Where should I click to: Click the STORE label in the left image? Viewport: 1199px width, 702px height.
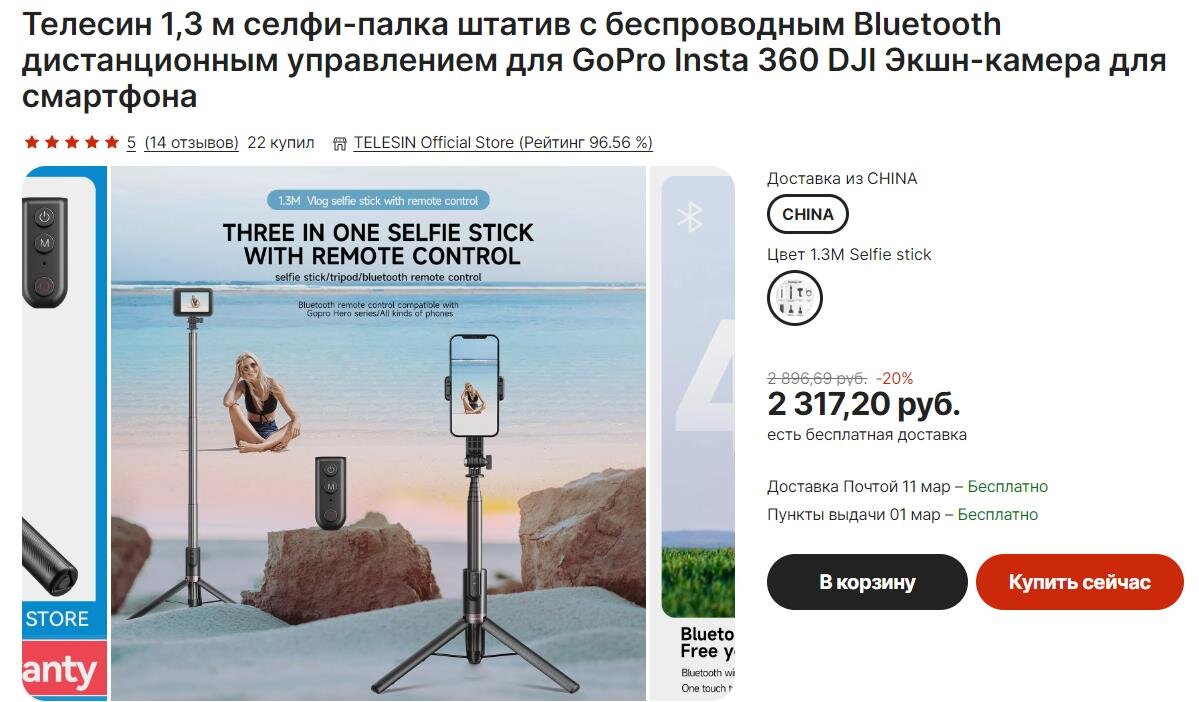coord(57,619)
